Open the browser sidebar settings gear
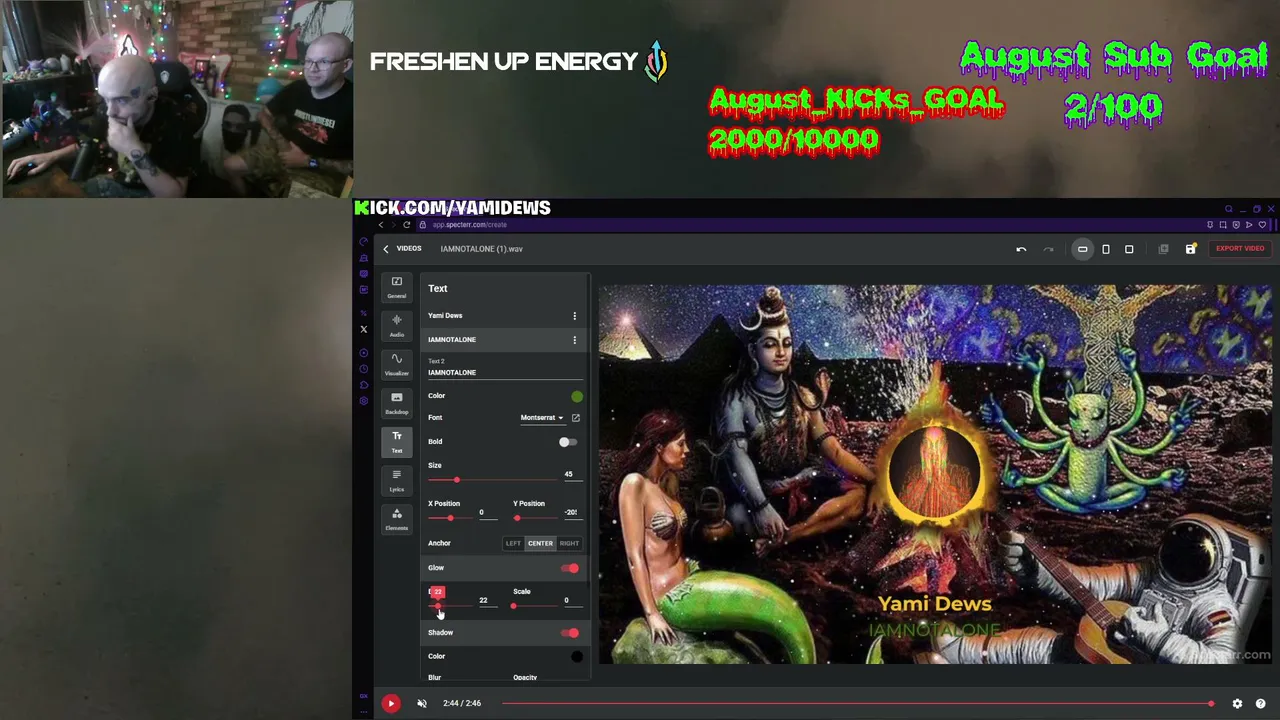 [x=364, y=401]
